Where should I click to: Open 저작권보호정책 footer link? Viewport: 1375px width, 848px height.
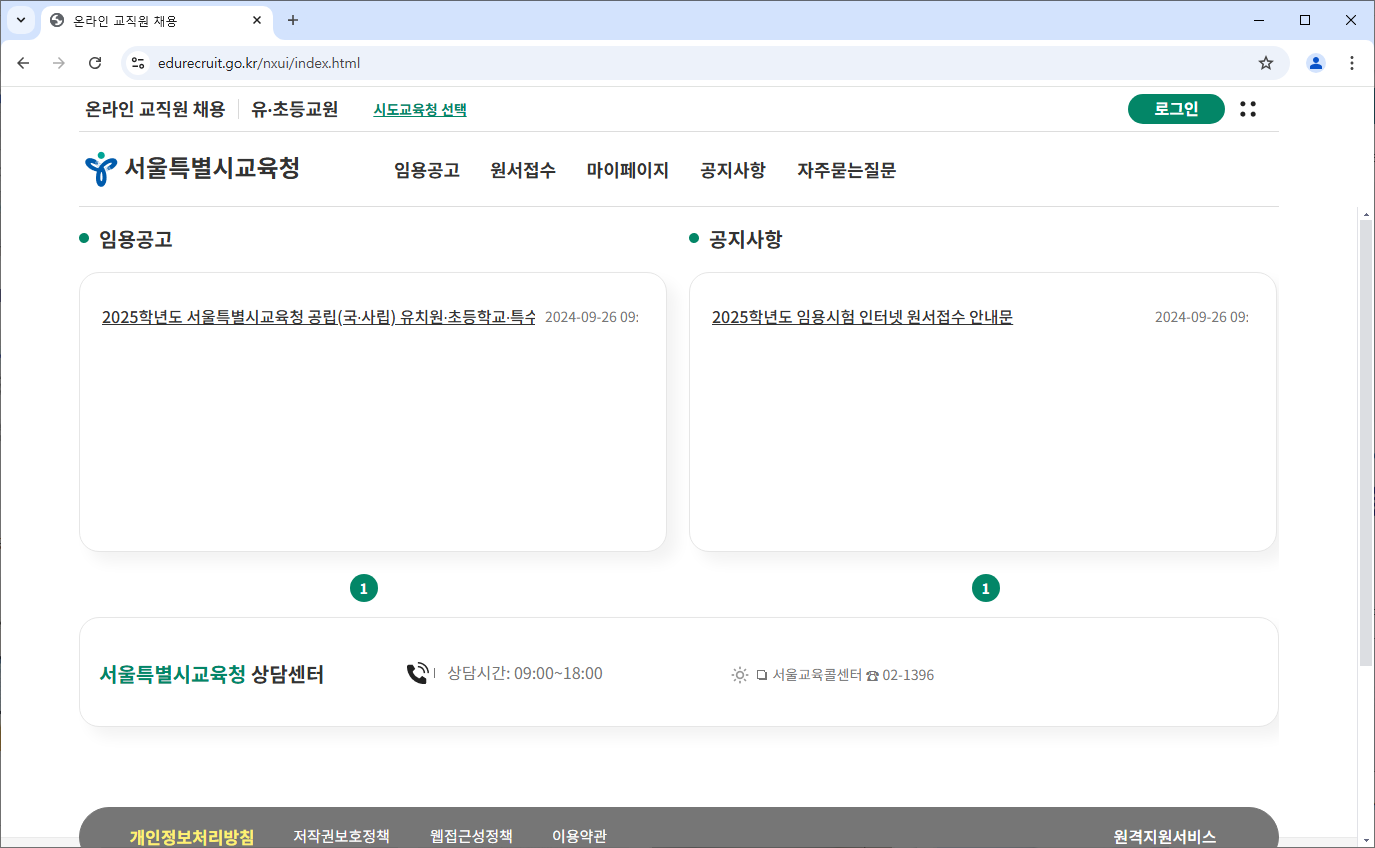pos(341,836)
